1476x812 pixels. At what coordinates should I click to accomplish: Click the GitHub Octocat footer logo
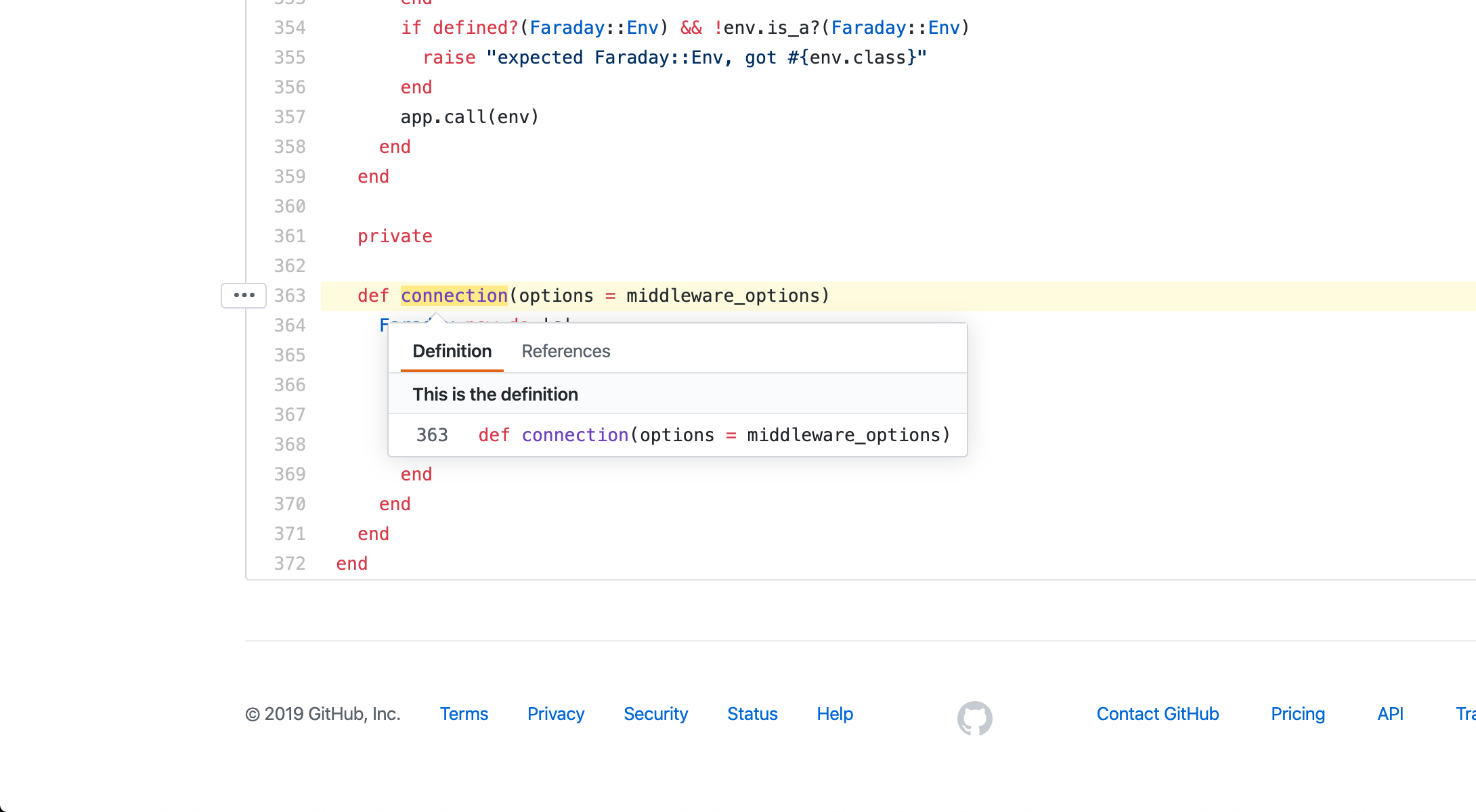974,717
